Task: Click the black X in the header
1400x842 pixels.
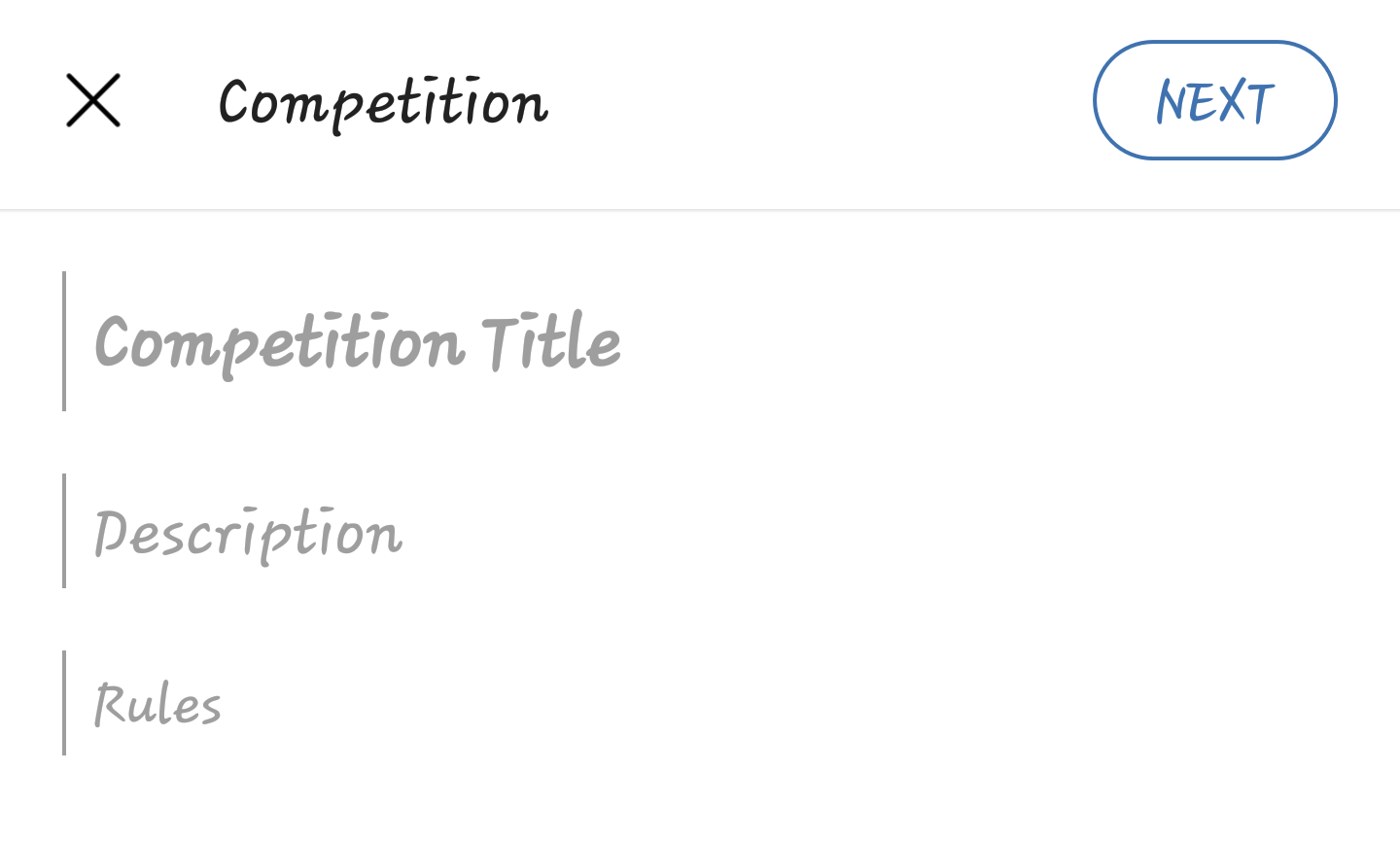Action: [x=93, y=100]
